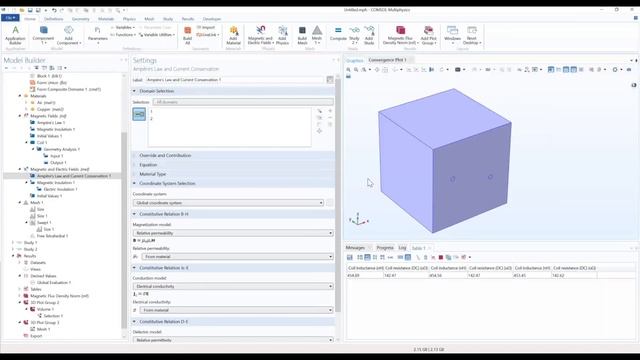
Task: Open the Coordinate system dropdown
Action: click(x=229, y=203)
